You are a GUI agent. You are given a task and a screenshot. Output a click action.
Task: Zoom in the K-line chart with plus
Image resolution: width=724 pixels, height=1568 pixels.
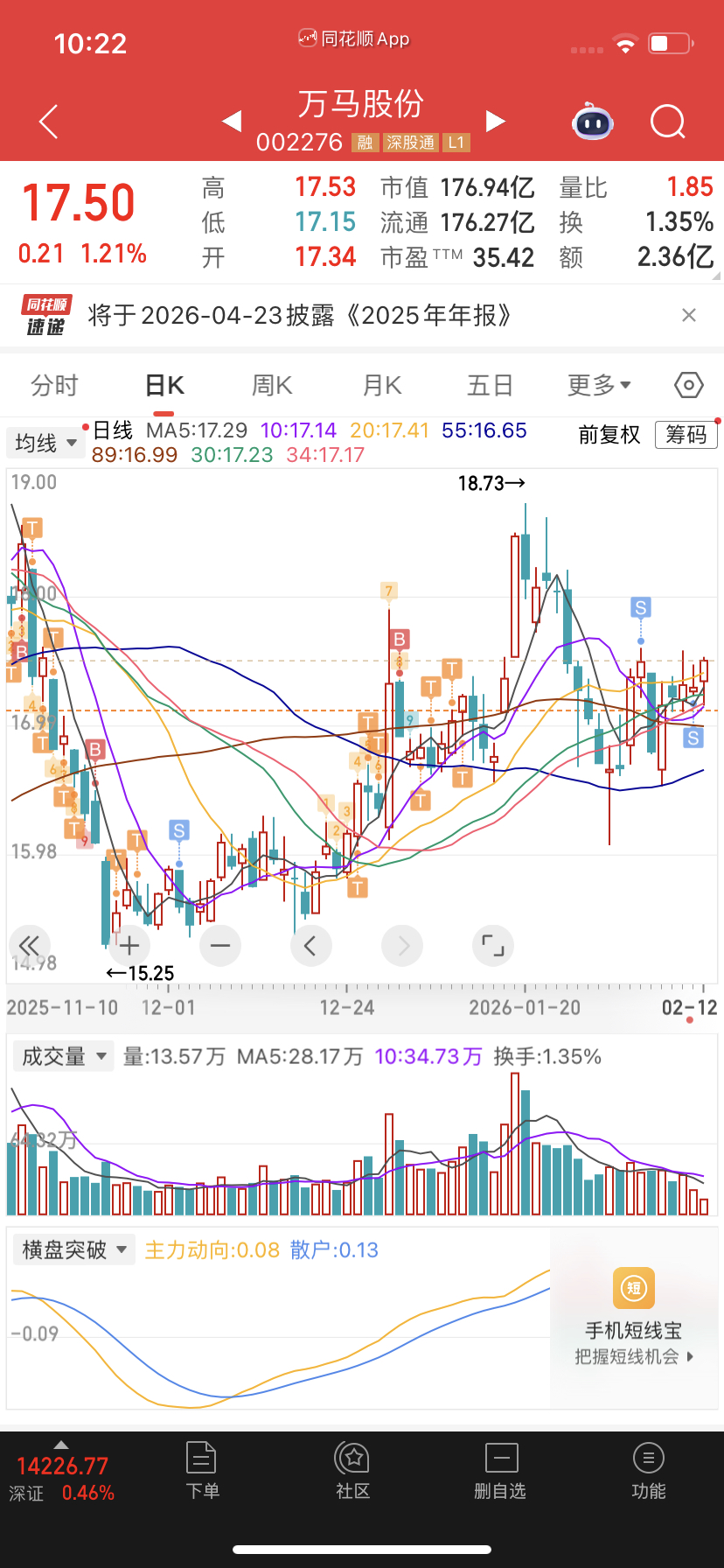pos(129,945)
